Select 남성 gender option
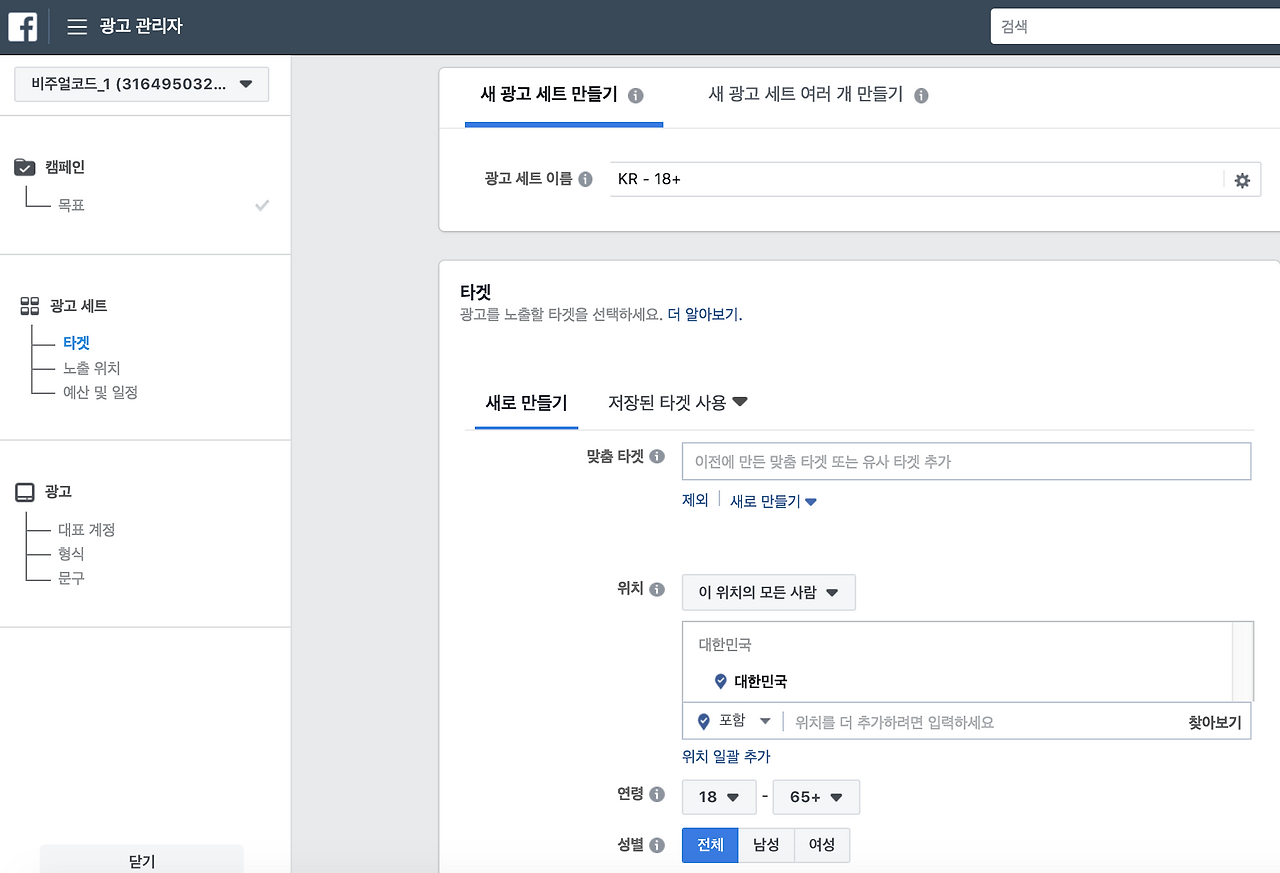This screenshot has width=1280, height=873. pyautogui.click(x=765, y=844)
